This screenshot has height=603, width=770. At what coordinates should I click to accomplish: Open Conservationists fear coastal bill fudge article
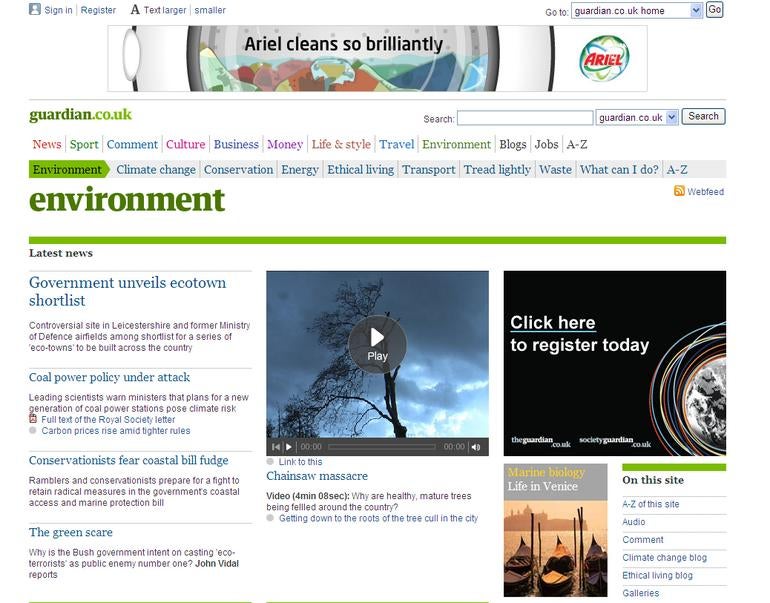tap(129, 460)
